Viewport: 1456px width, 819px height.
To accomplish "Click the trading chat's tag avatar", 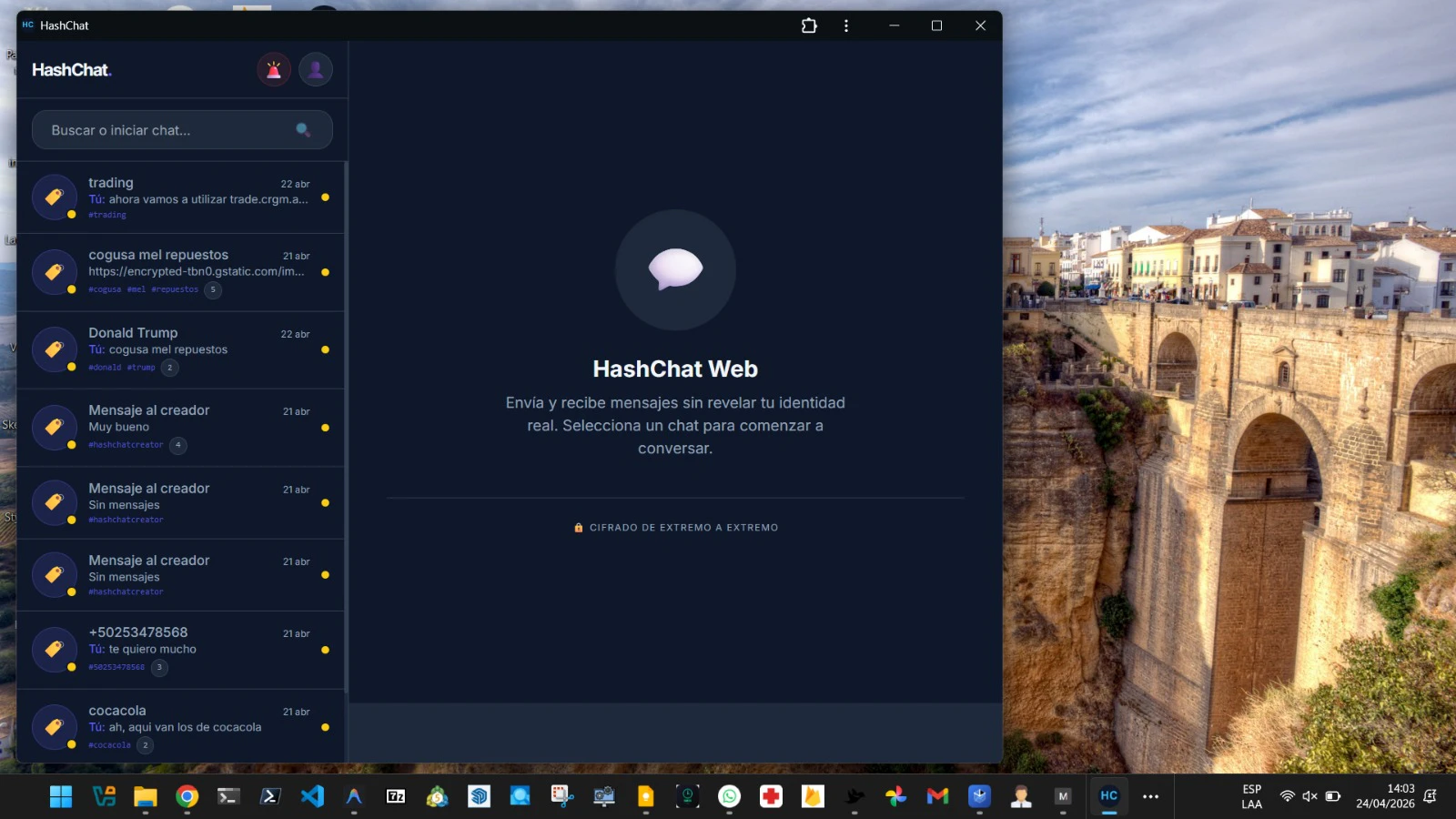I will (x=55, y=197).
